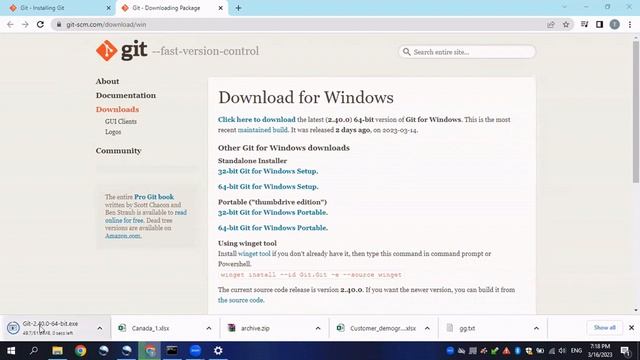Go forward using browser forward arrow
The width and height of the screenshot is (640, 360).
(25, 24)
